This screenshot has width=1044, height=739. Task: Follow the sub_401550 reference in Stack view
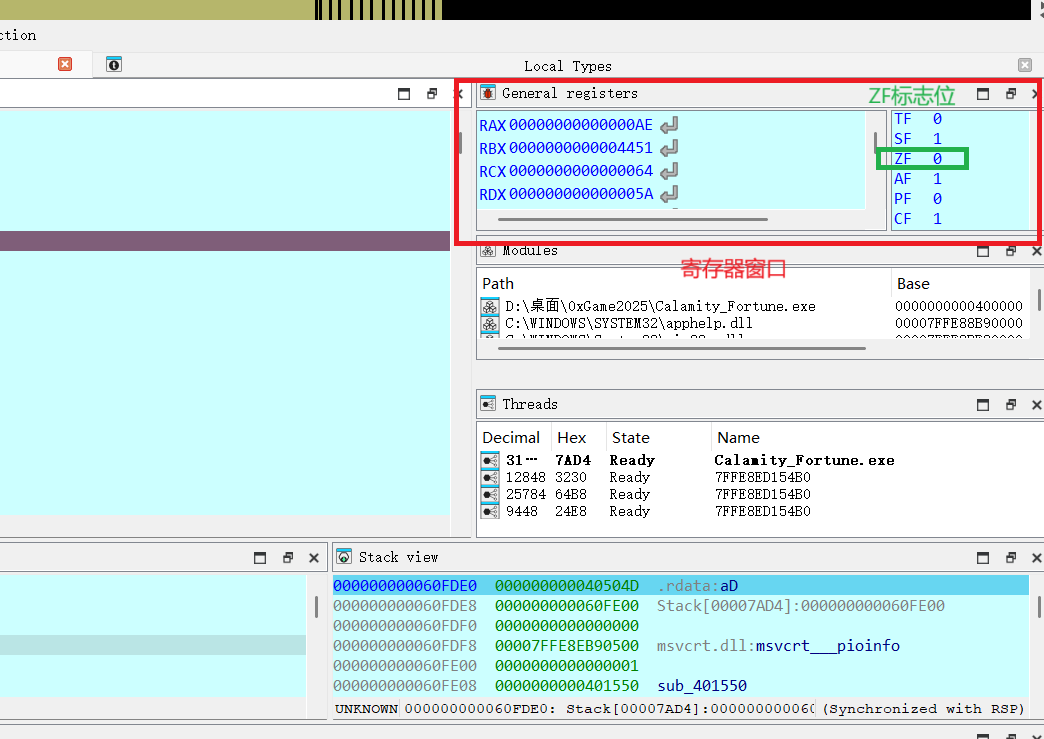click(x=701, y=686)
